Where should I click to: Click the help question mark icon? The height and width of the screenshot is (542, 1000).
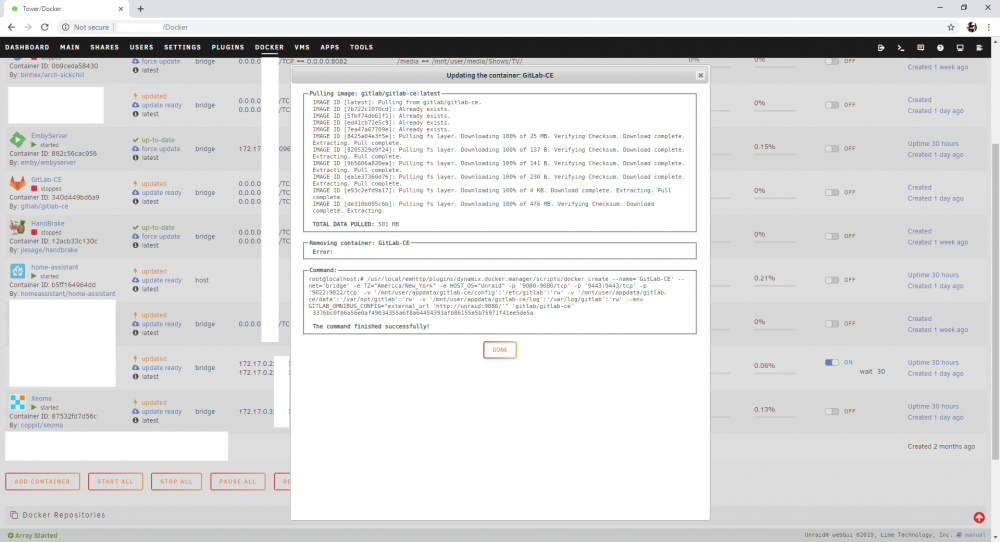point(940,48)
